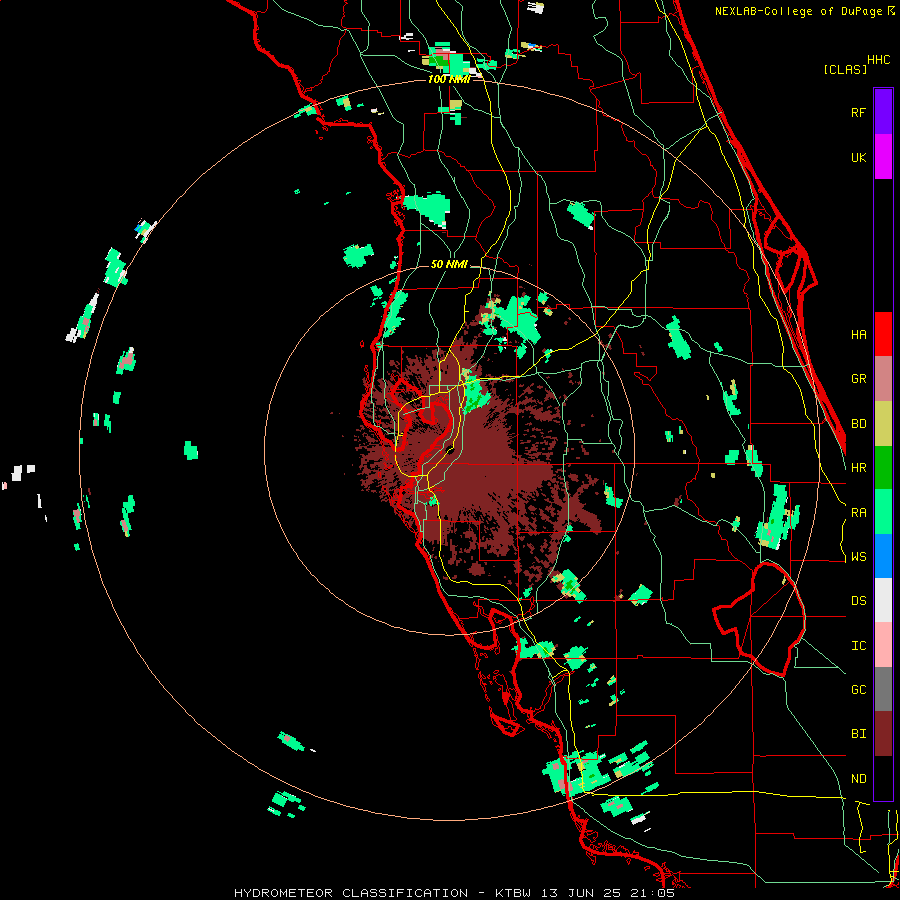
Task: Click the 13 JUN 25 date text
Action: tap(581, 893)
